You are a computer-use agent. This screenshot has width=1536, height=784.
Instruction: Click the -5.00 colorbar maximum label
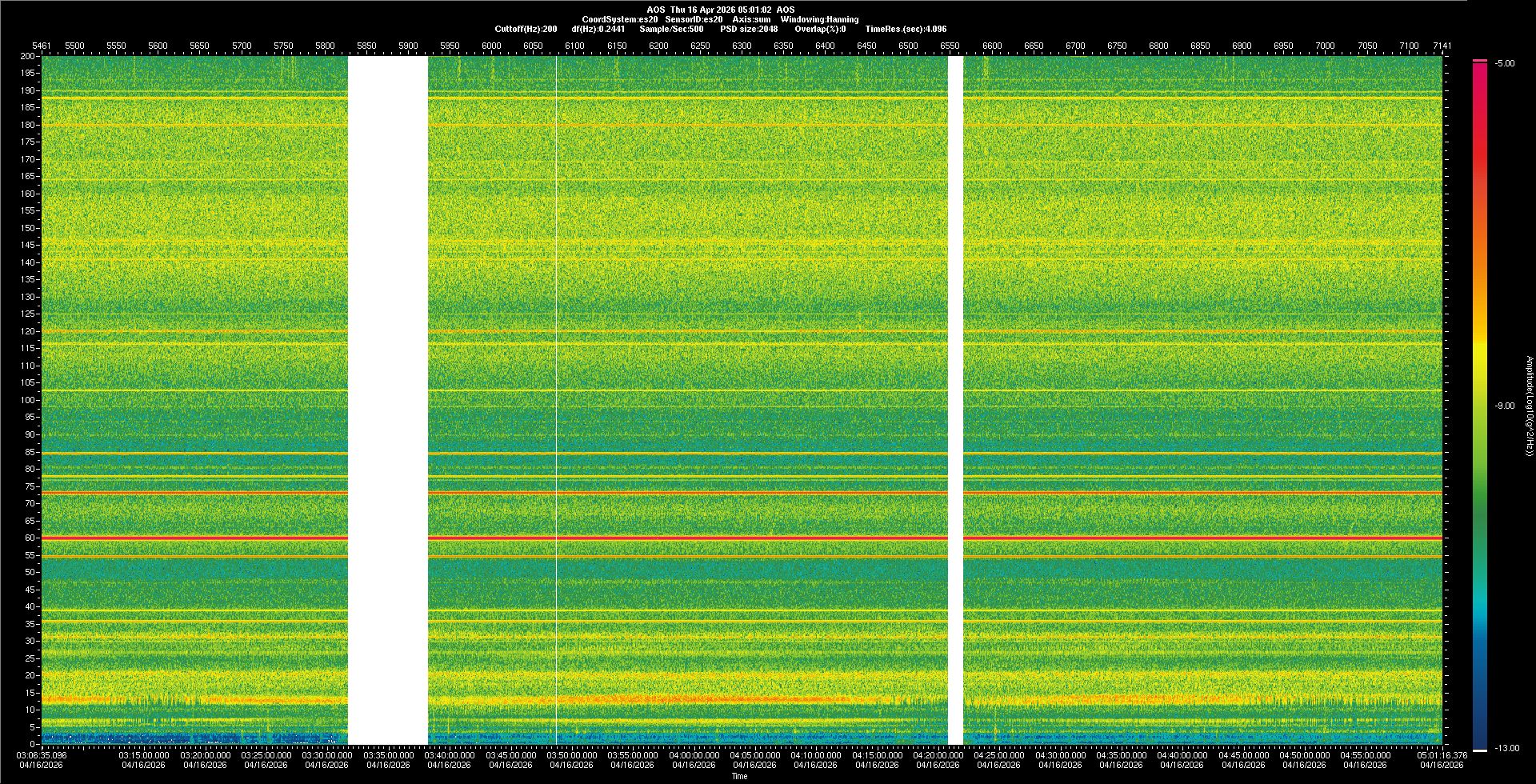(1505, 64)
